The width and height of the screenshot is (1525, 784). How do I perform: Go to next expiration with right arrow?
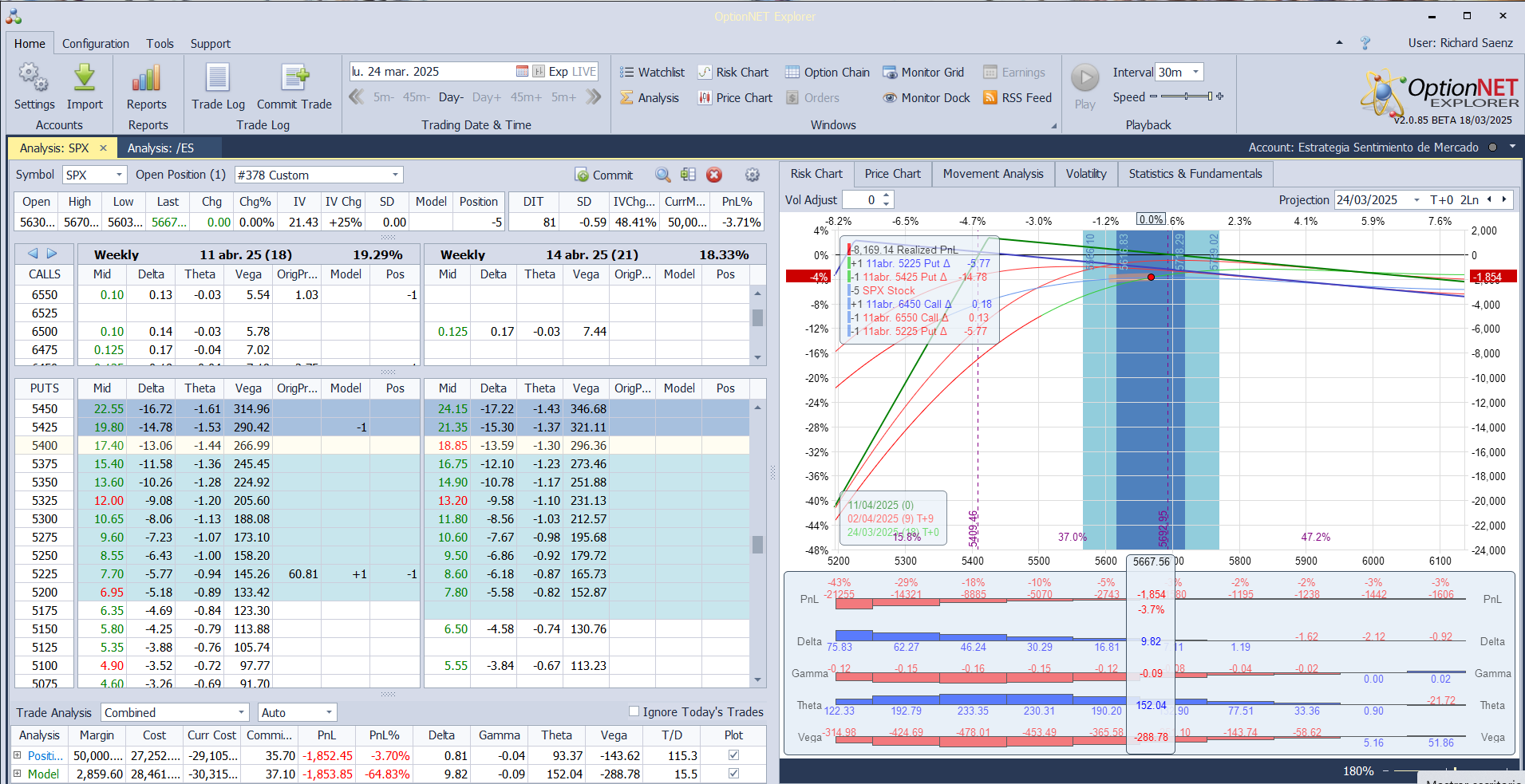[x=52, y=254]
